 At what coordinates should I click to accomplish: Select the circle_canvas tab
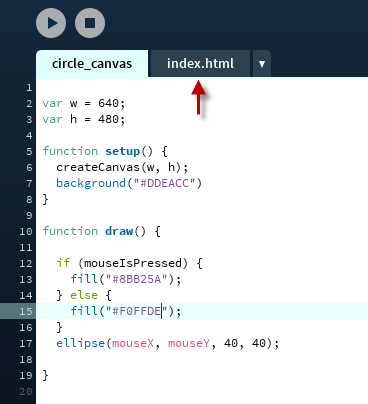pyautogui.click(x=92, y=64)
